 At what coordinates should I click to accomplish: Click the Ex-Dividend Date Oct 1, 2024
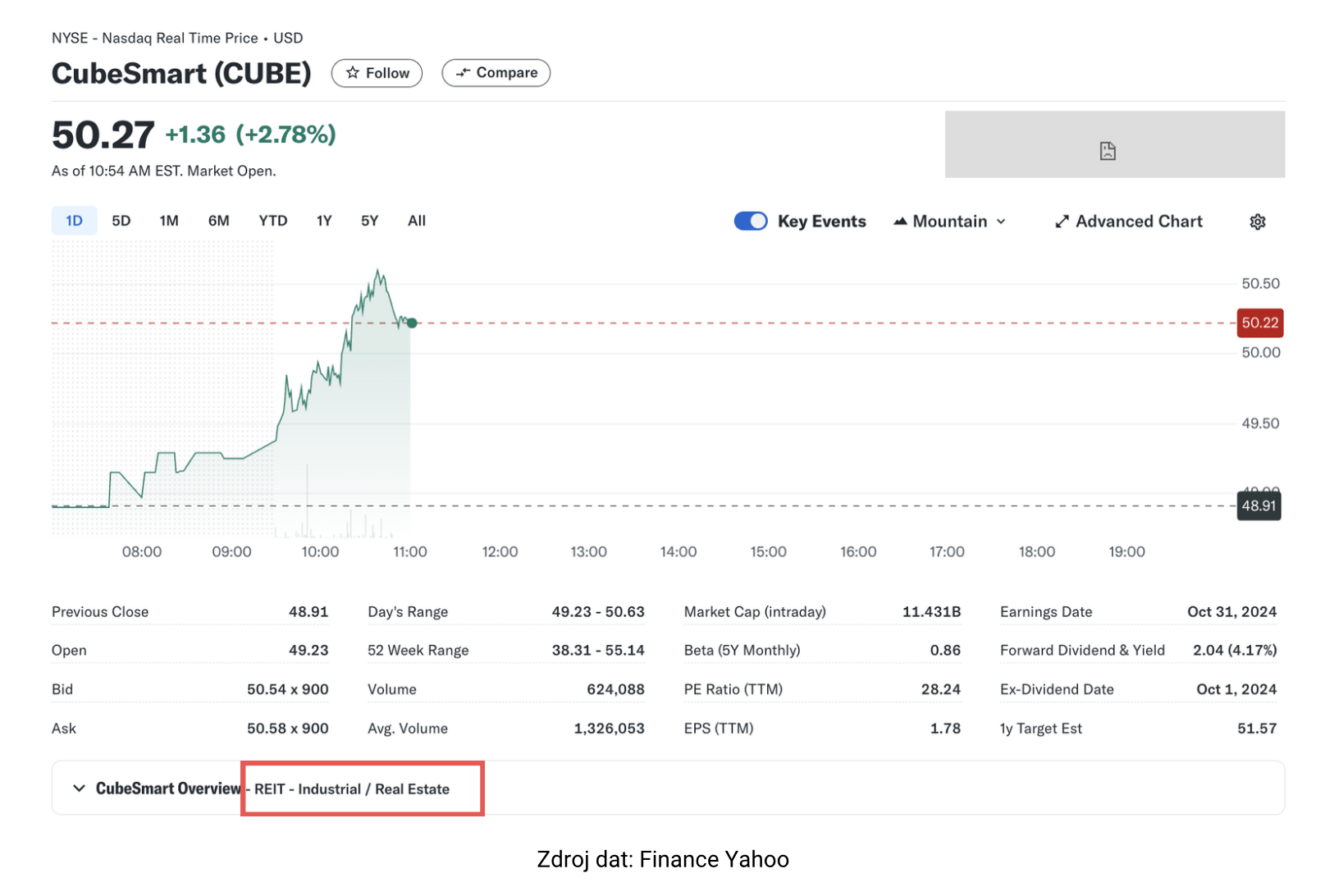click(1236, 689)
